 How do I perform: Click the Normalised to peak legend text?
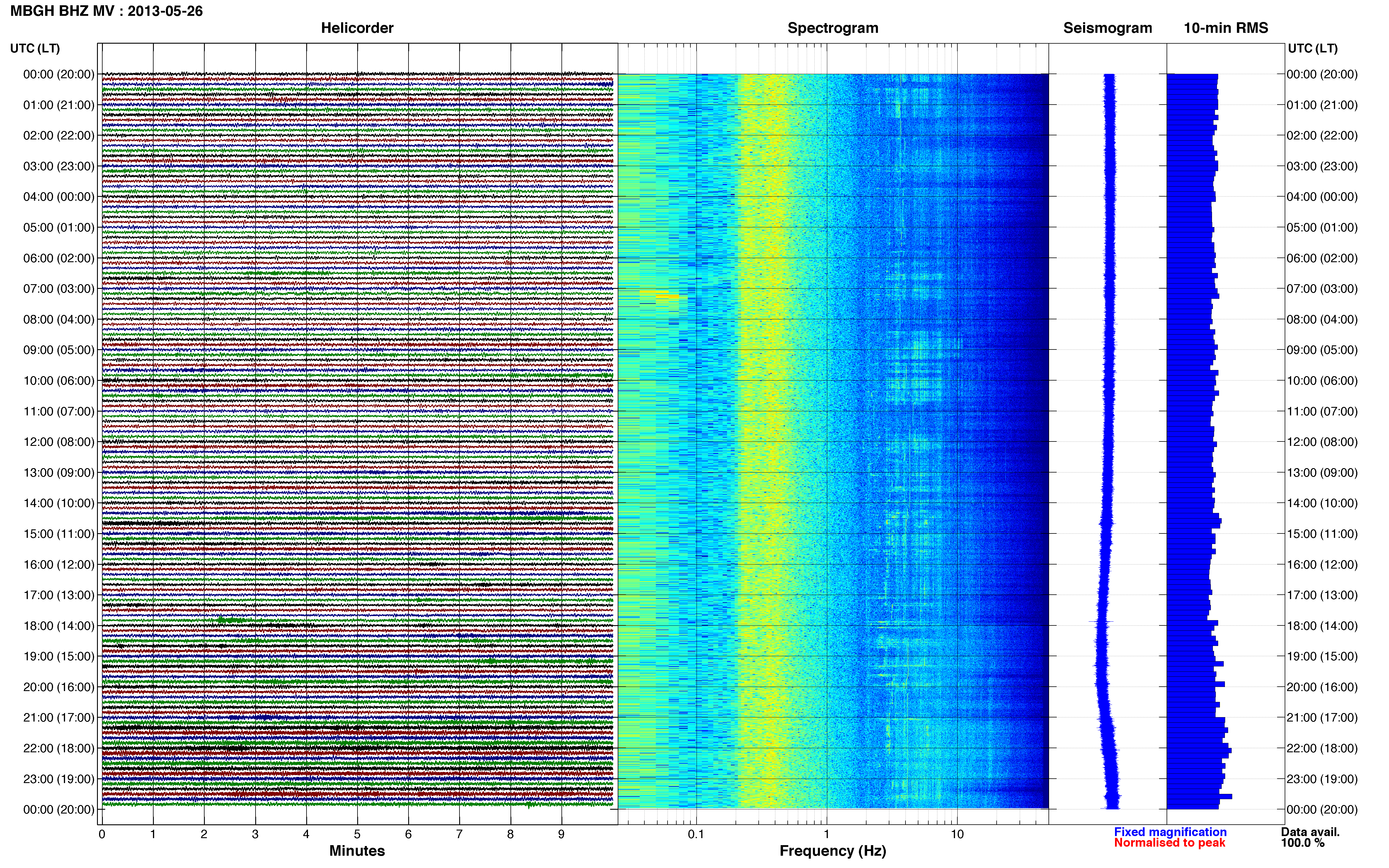pyautogui.click(x=1170, y=843)
